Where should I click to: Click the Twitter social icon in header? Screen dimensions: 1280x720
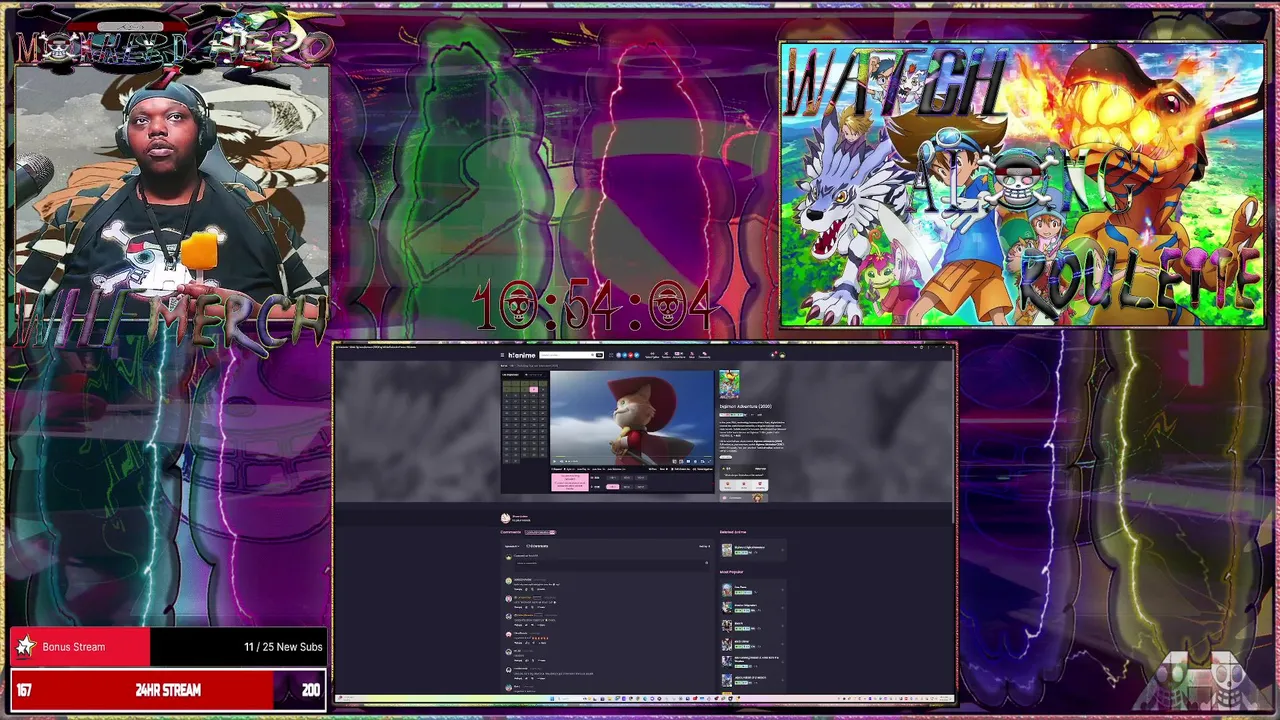point(637,355)
